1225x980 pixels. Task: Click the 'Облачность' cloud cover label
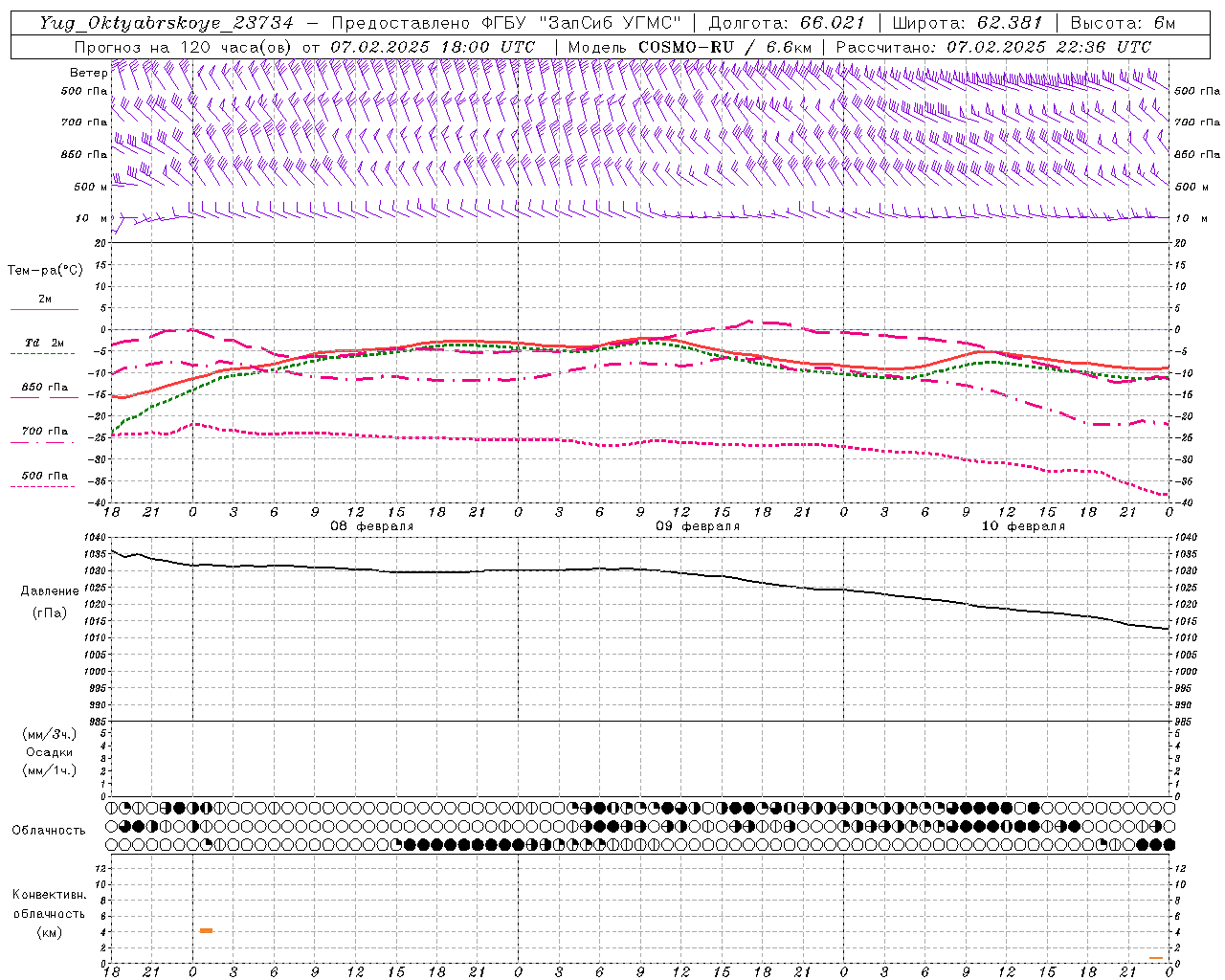click(49, 830)
